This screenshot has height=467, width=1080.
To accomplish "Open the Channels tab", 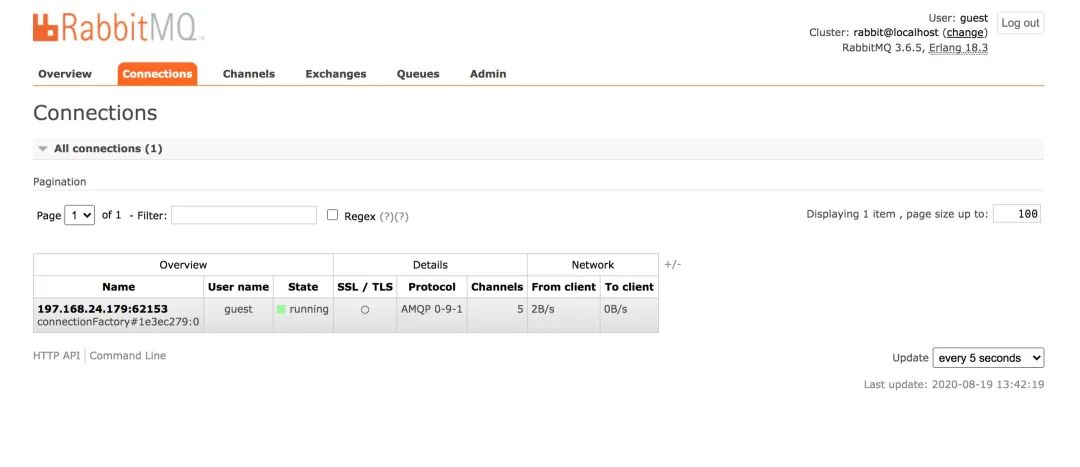I will coord(248,74).
